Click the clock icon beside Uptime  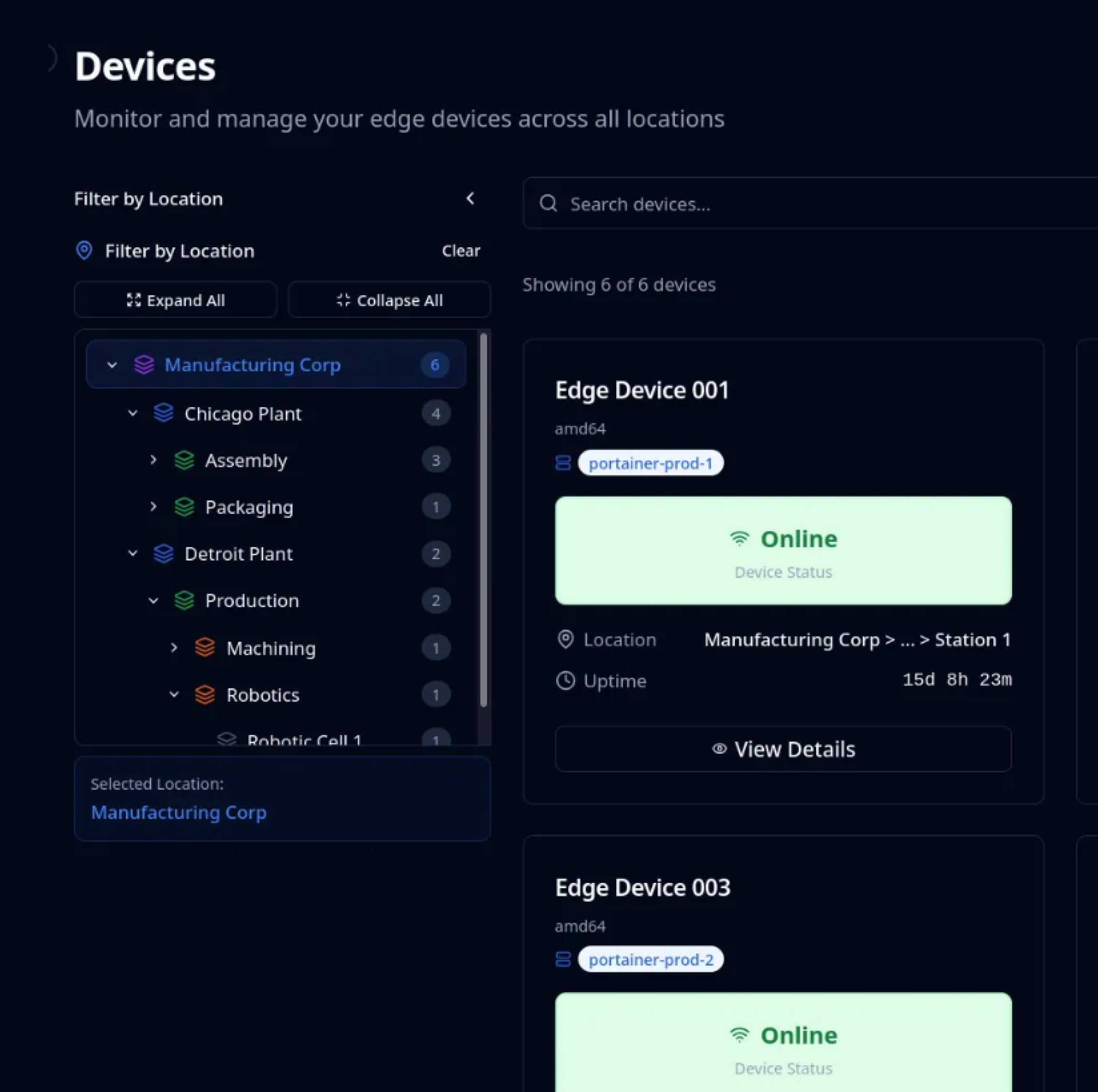click(565, 680)
